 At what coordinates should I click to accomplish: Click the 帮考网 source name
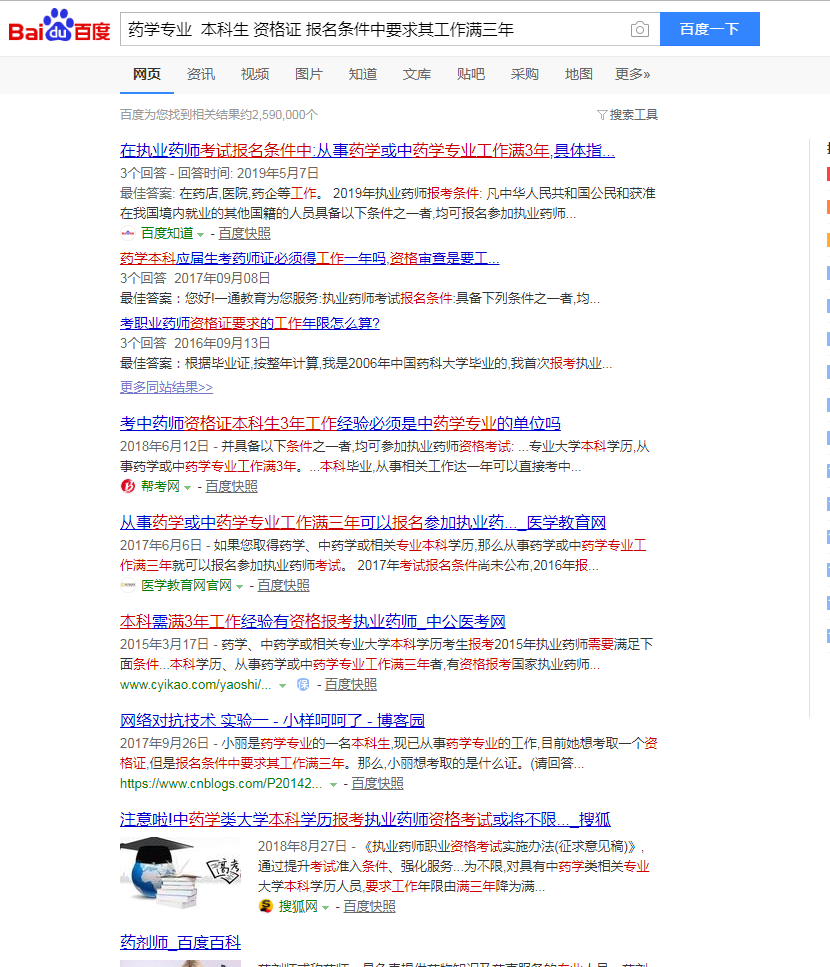[x=160, y=486]
